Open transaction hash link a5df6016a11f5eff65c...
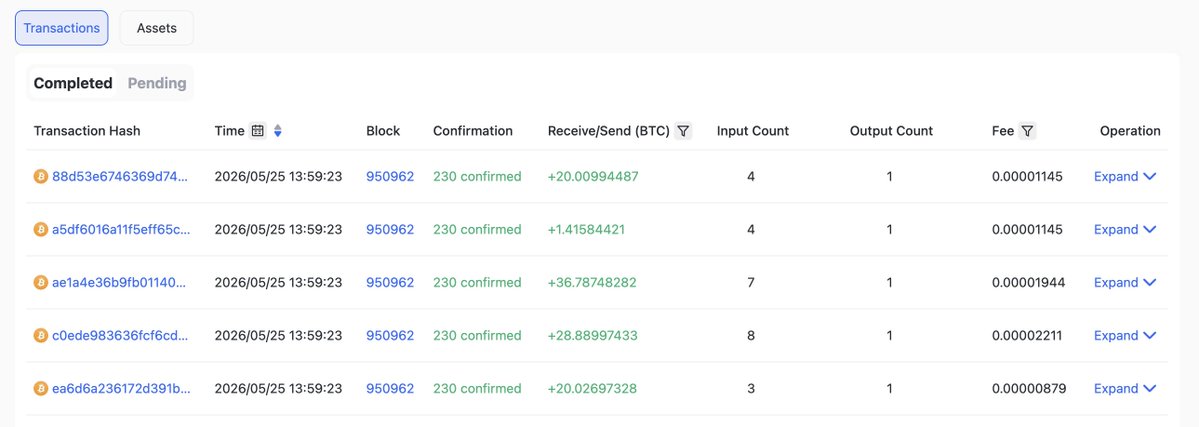The width and height of the screenshot is (1199, 427). 120,230
